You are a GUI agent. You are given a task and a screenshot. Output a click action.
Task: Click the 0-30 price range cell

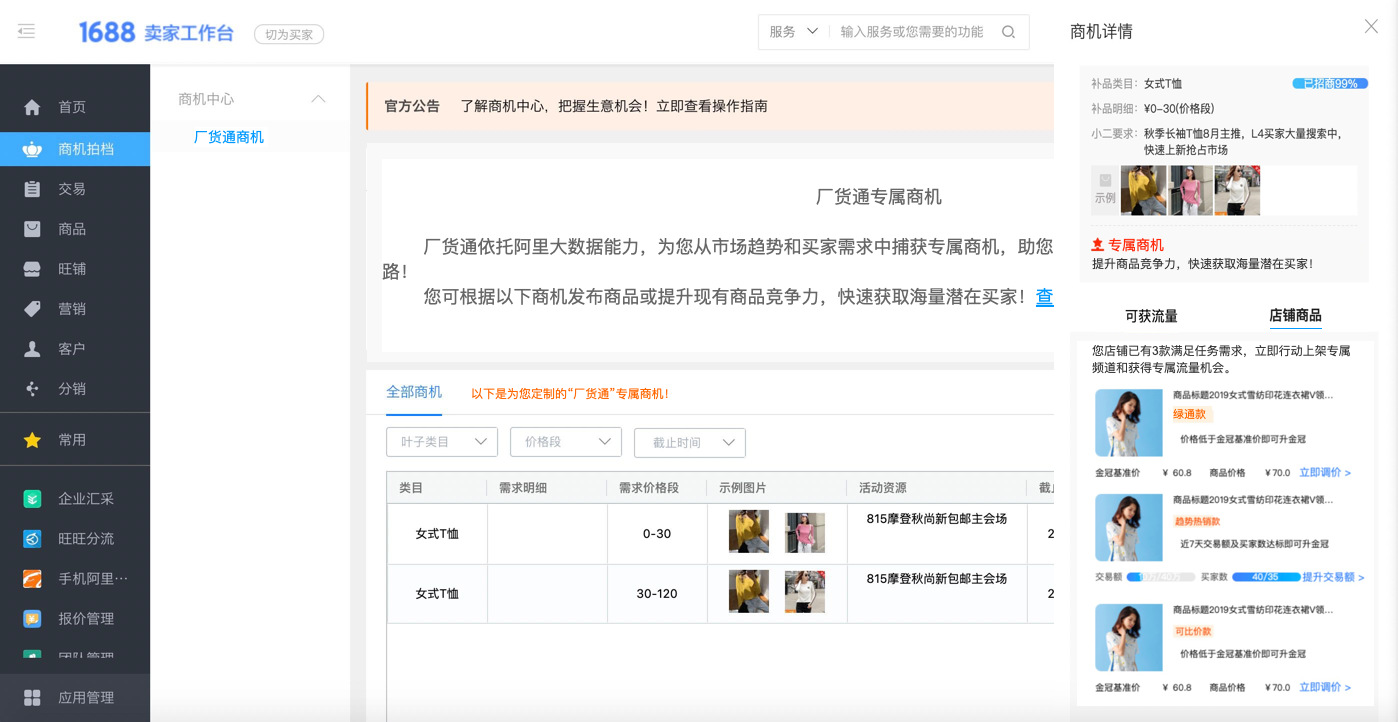(x=657, y=534)
